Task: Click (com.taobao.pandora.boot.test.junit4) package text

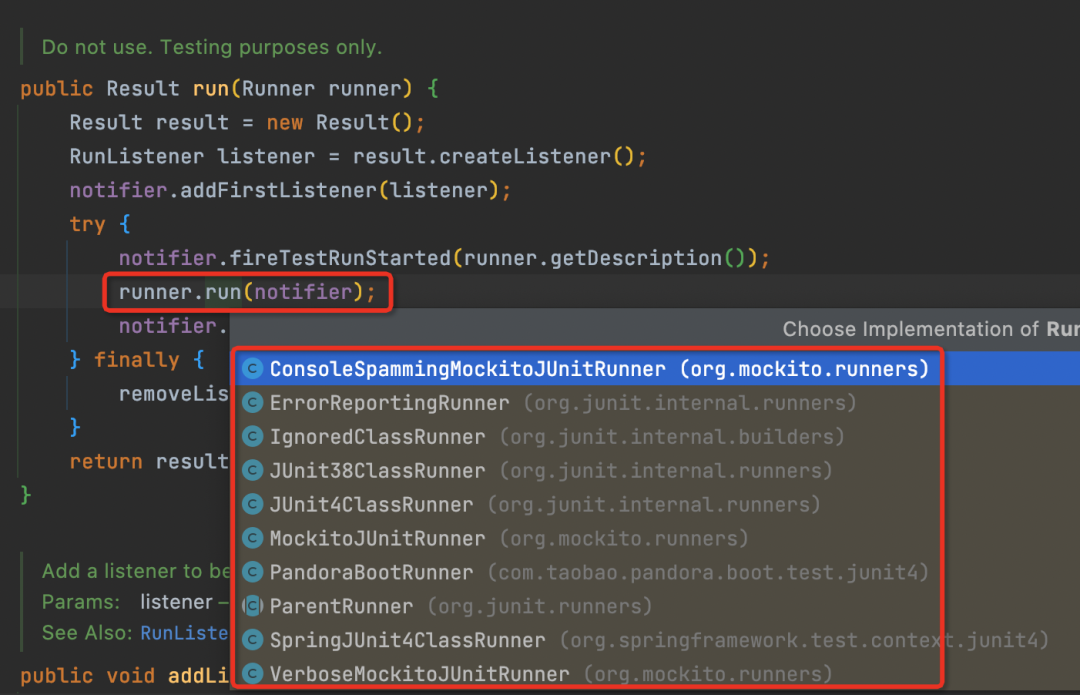Action: pyautogui.click(x=708, y=572)
